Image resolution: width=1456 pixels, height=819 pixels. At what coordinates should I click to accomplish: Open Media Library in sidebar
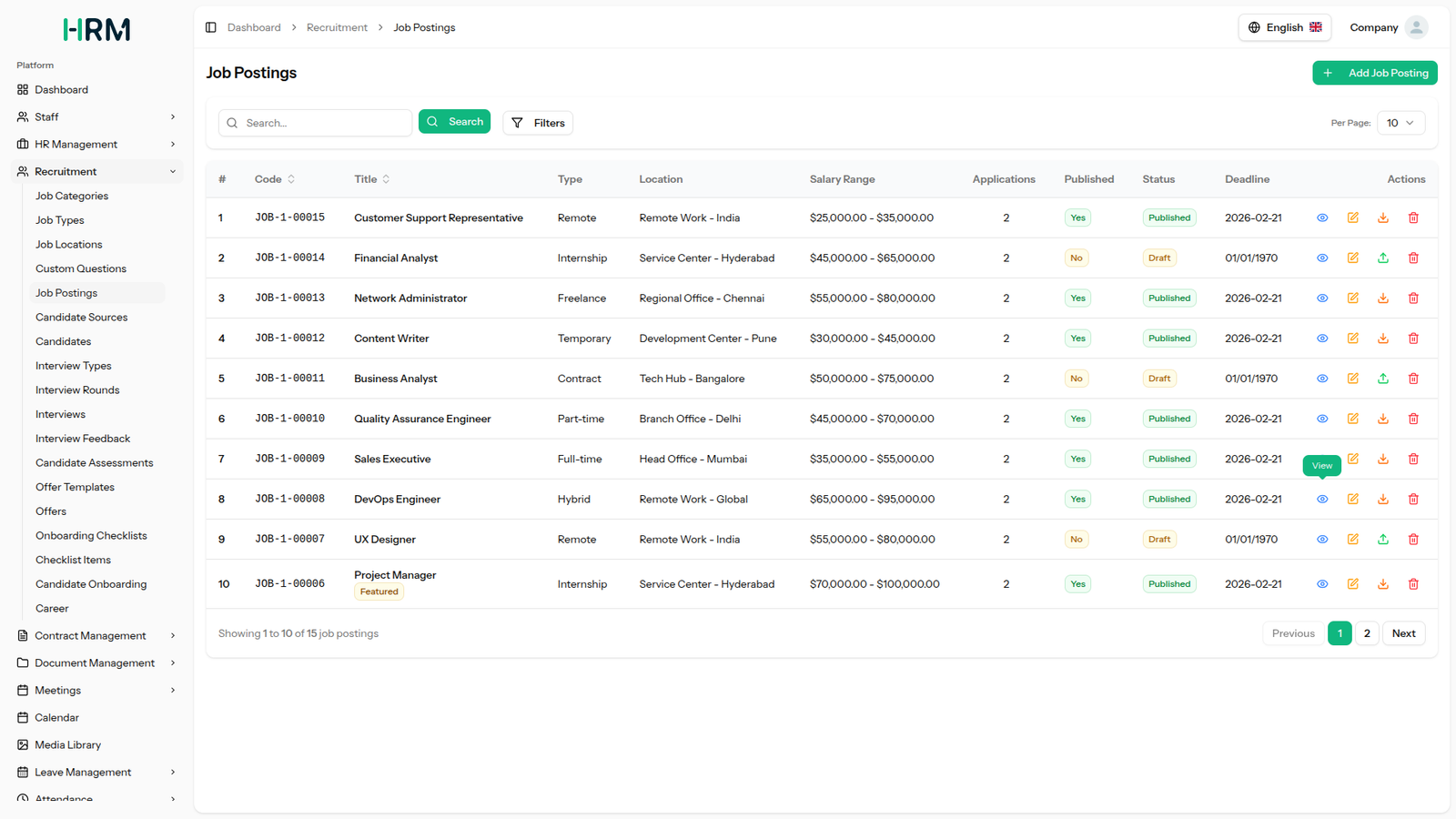click(96, 745)
